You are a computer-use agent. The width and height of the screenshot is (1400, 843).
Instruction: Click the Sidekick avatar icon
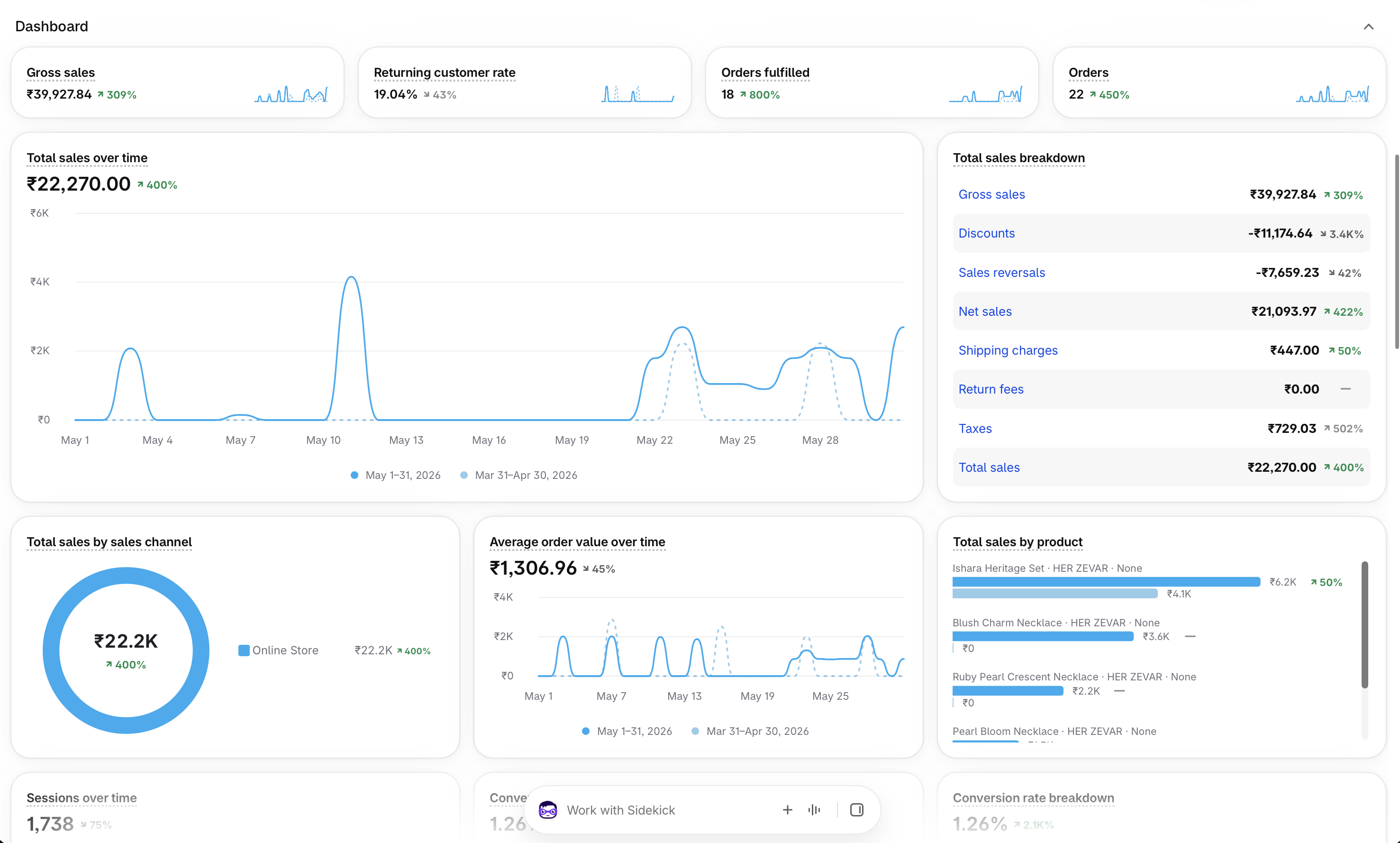click(547, 809)
